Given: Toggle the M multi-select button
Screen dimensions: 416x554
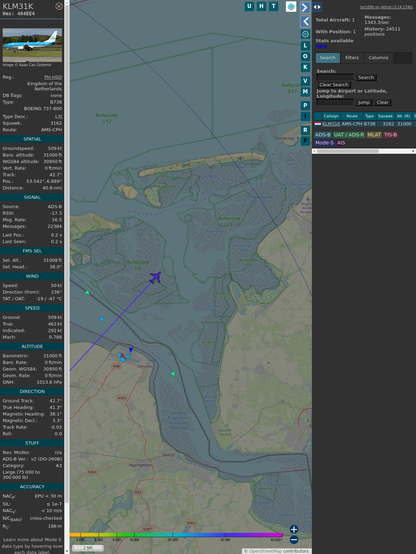Looking at the screenshot, I should [x=305, y=92].
